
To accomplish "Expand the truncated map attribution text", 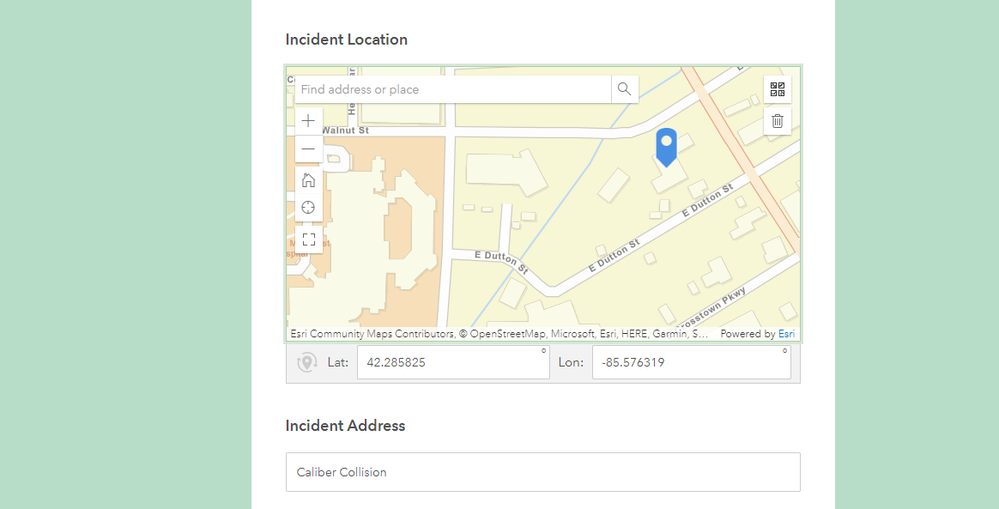I will [x=500, y=334].
